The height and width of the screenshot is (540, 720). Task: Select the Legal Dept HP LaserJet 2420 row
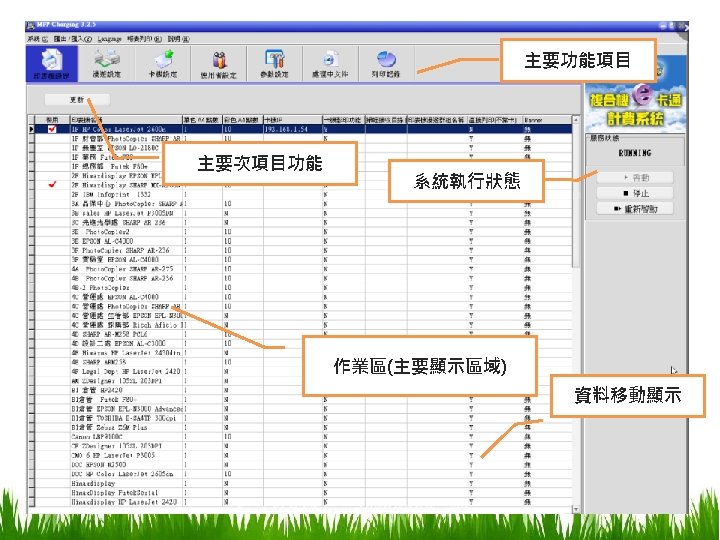[301, 371]
